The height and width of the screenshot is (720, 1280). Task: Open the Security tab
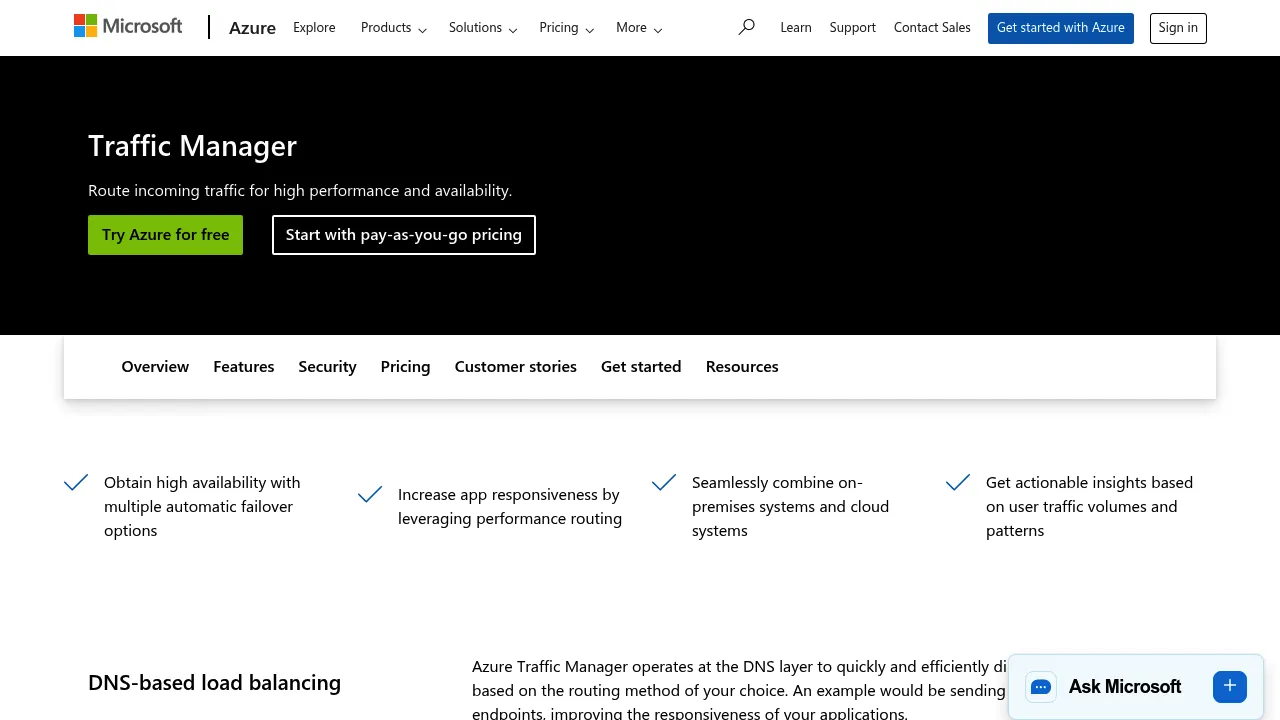tap(327, 367)
